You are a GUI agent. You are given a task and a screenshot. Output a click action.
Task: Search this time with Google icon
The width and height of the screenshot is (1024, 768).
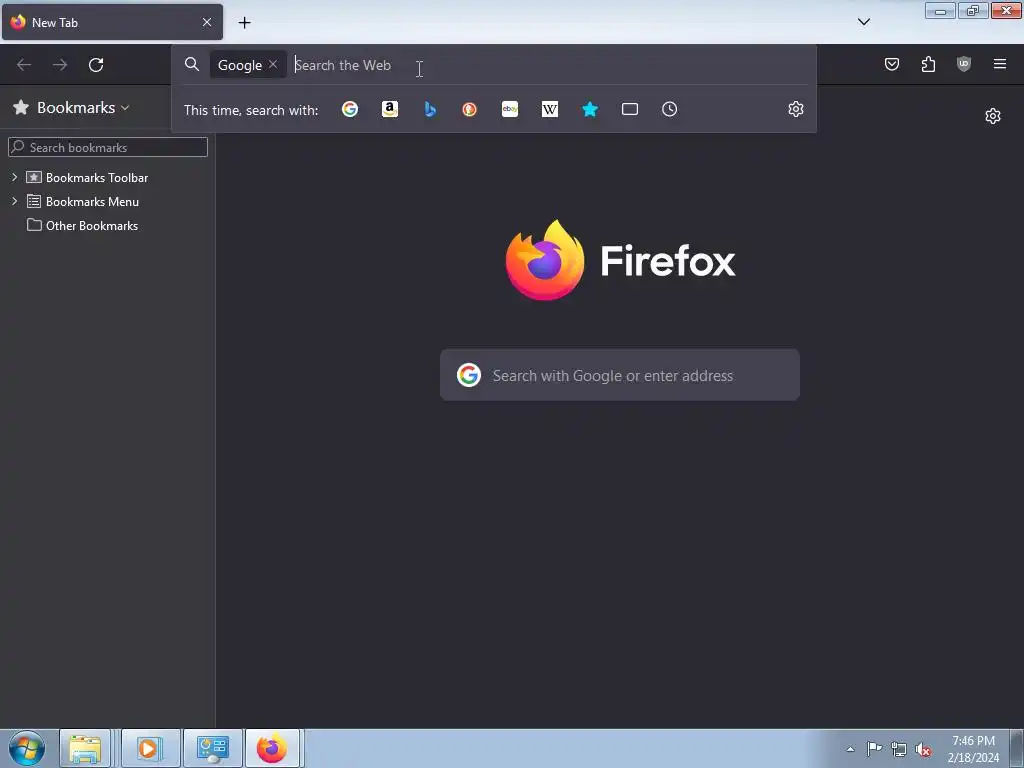(350, 109)
